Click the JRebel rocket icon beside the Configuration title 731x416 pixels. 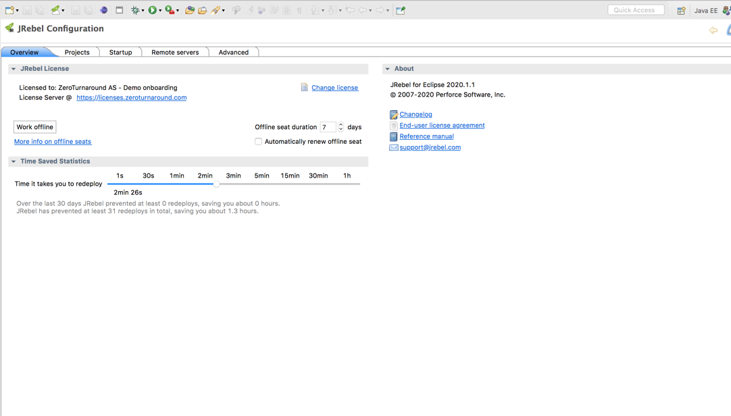tap(9, 28)
